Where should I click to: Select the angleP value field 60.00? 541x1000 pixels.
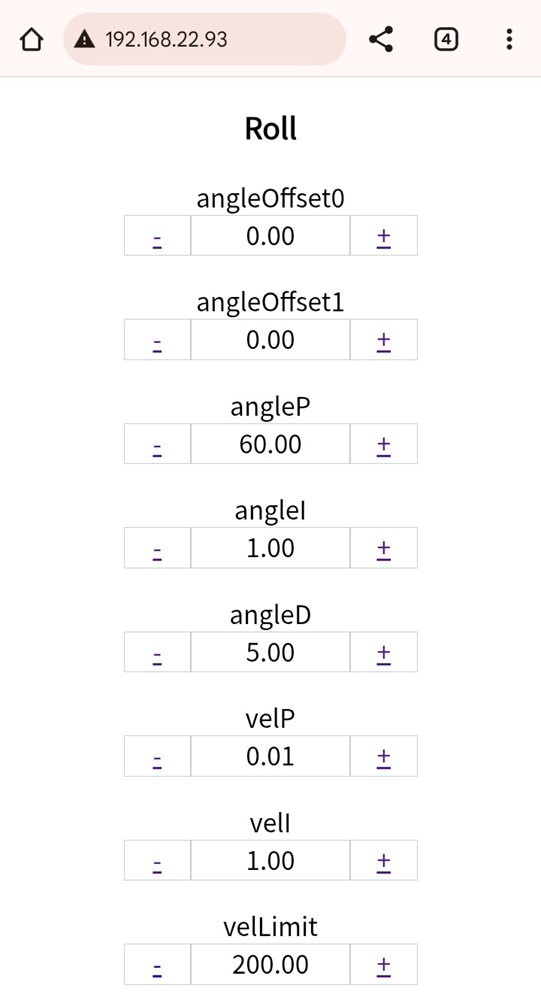coord(270,444)
